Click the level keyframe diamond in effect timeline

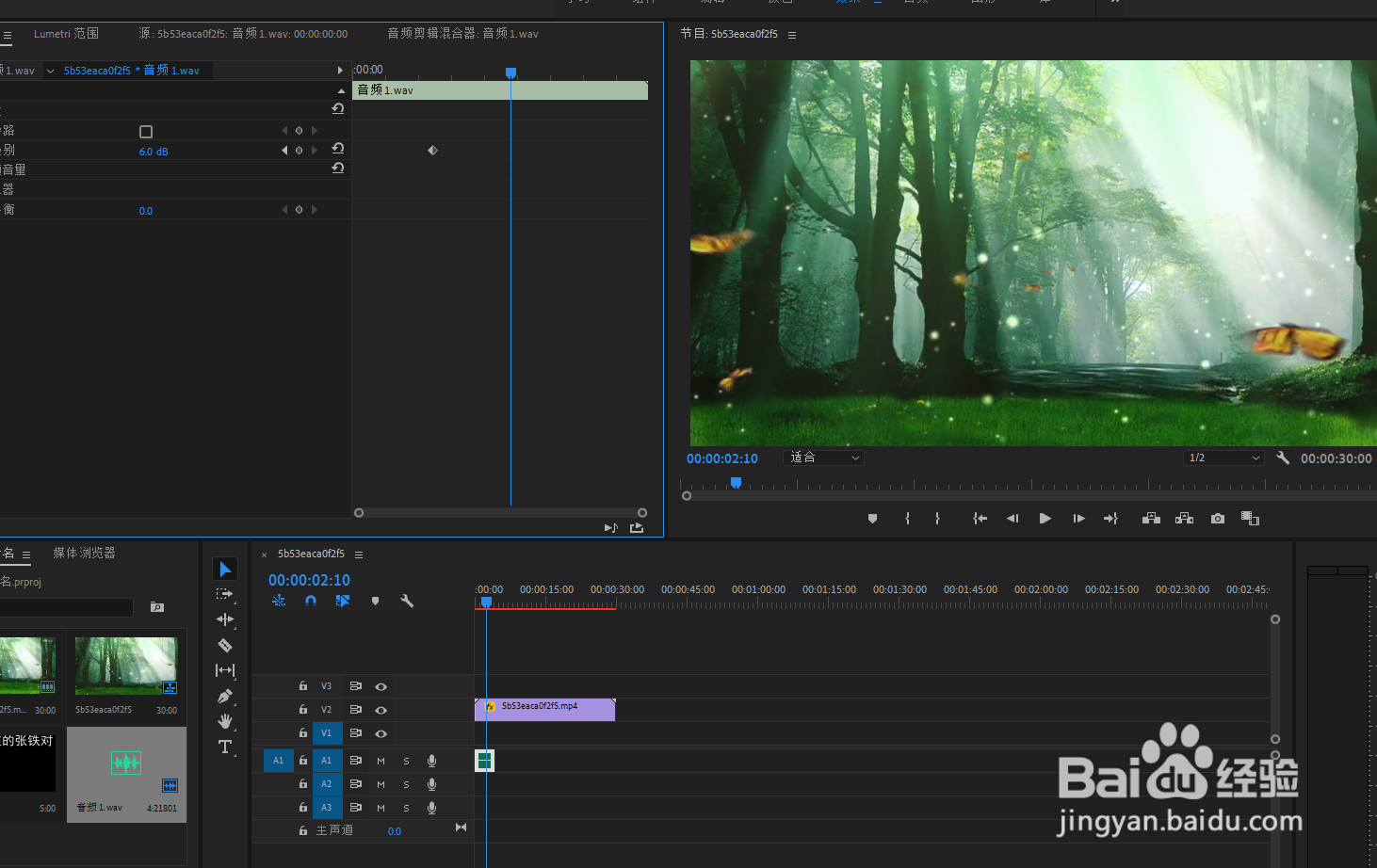tap(433, 151)
